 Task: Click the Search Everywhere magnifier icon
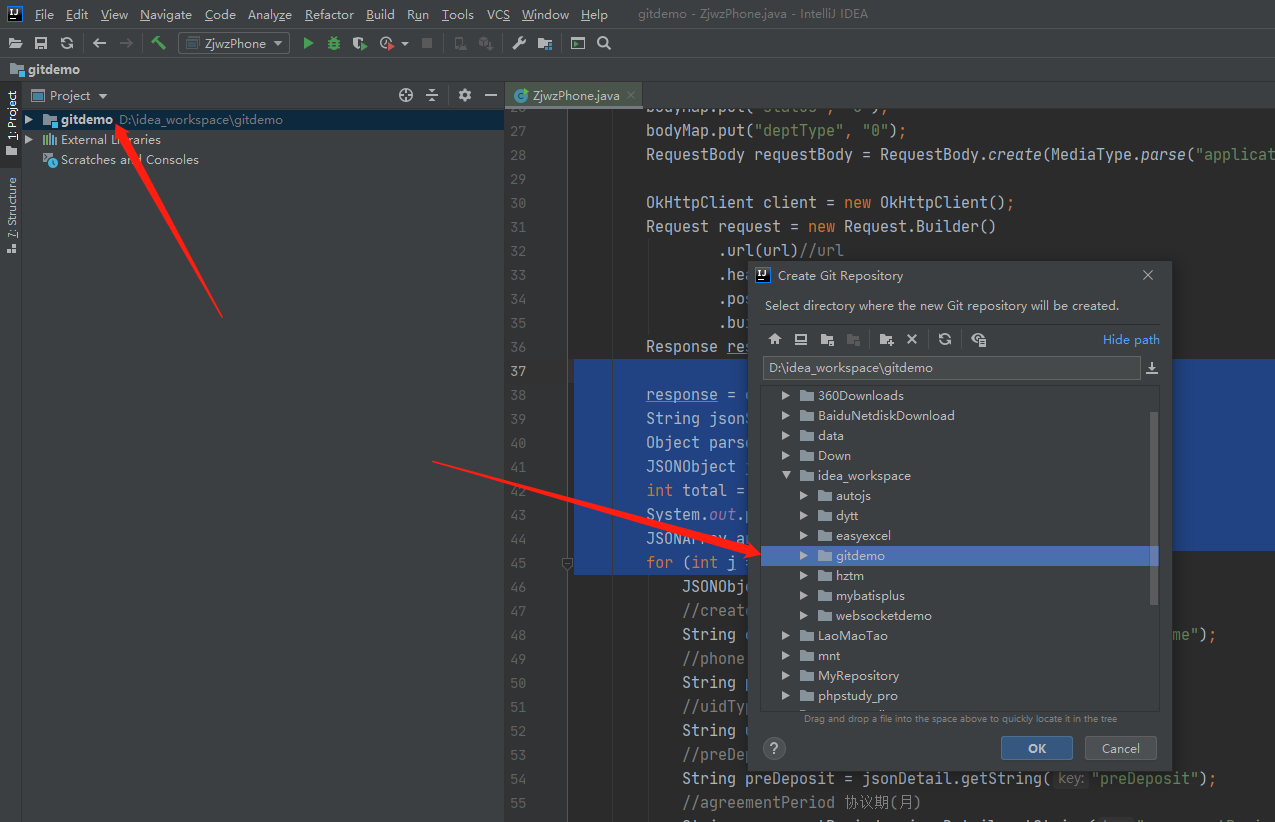coord(604,43)
